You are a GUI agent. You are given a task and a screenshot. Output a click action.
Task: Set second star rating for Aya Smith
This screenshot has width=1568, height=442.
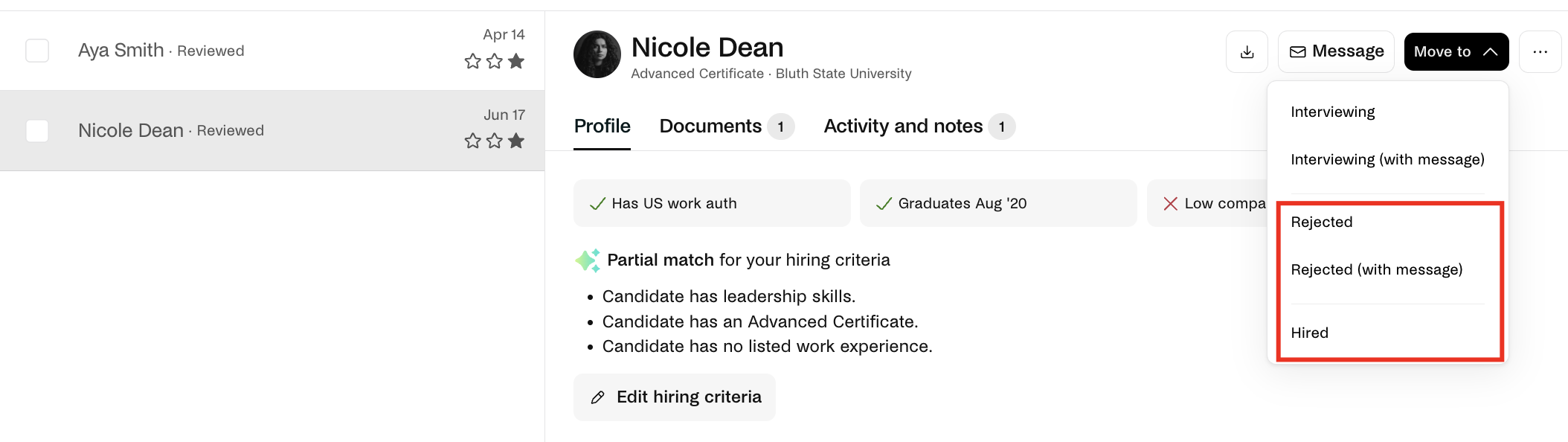(494, 61)
